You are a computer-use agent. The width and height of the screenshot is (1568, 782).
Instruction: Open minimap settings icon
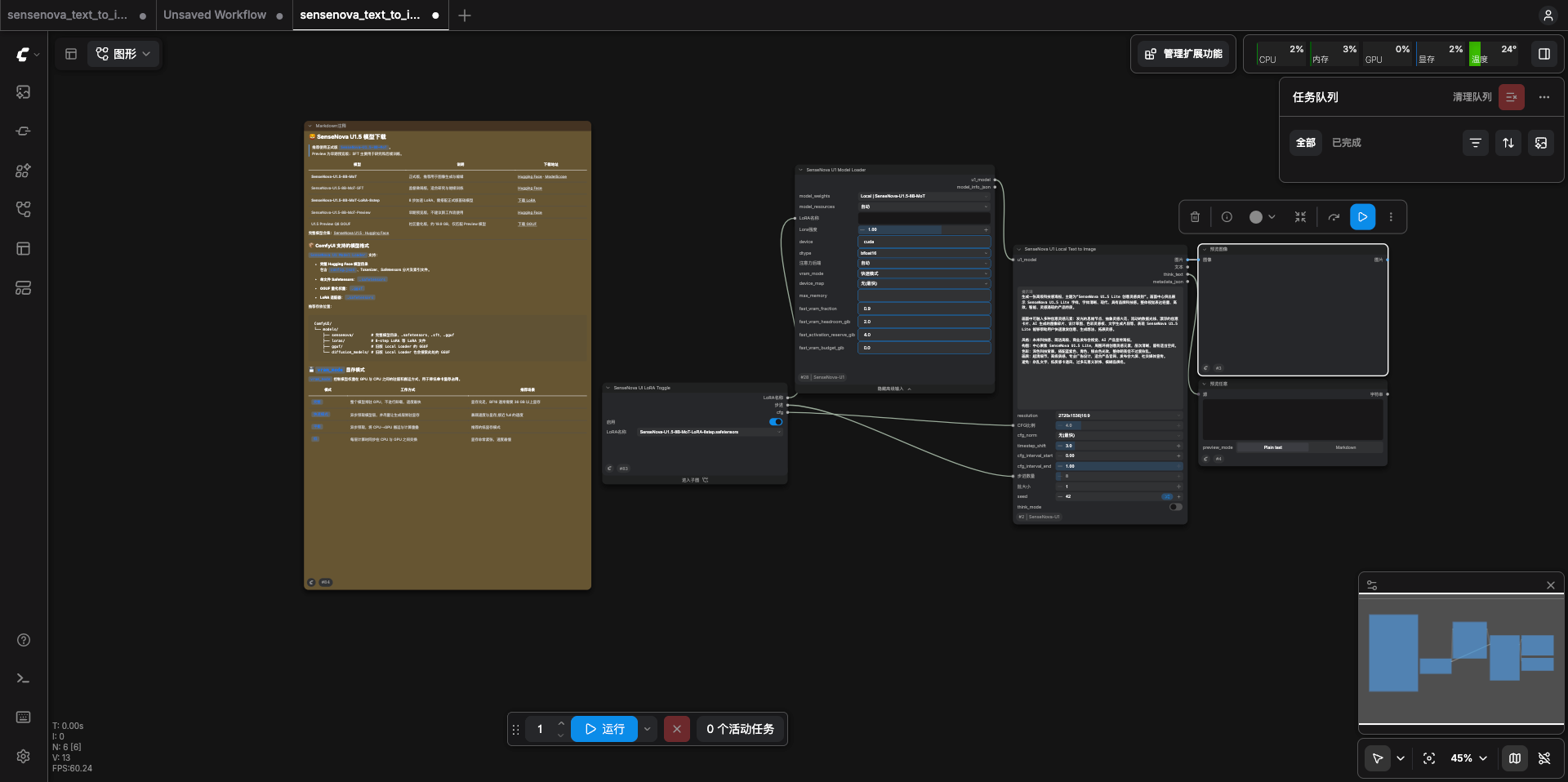1372,585
